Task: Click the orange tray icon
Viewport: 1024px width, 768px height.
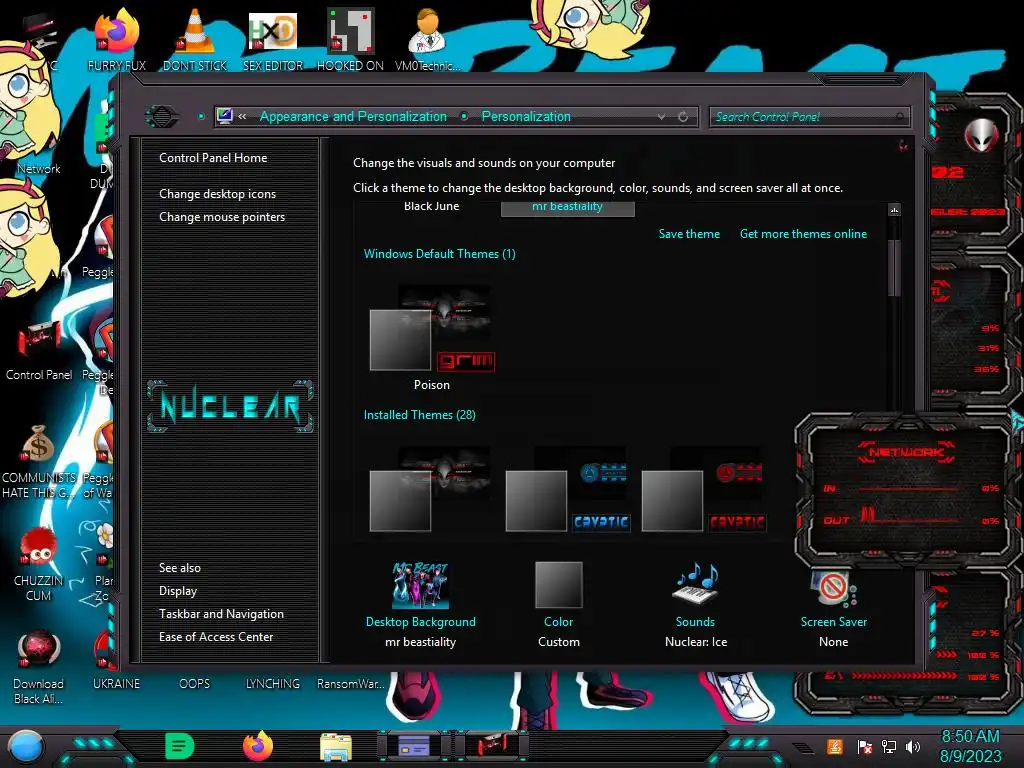Action: (x=835, y=746)
